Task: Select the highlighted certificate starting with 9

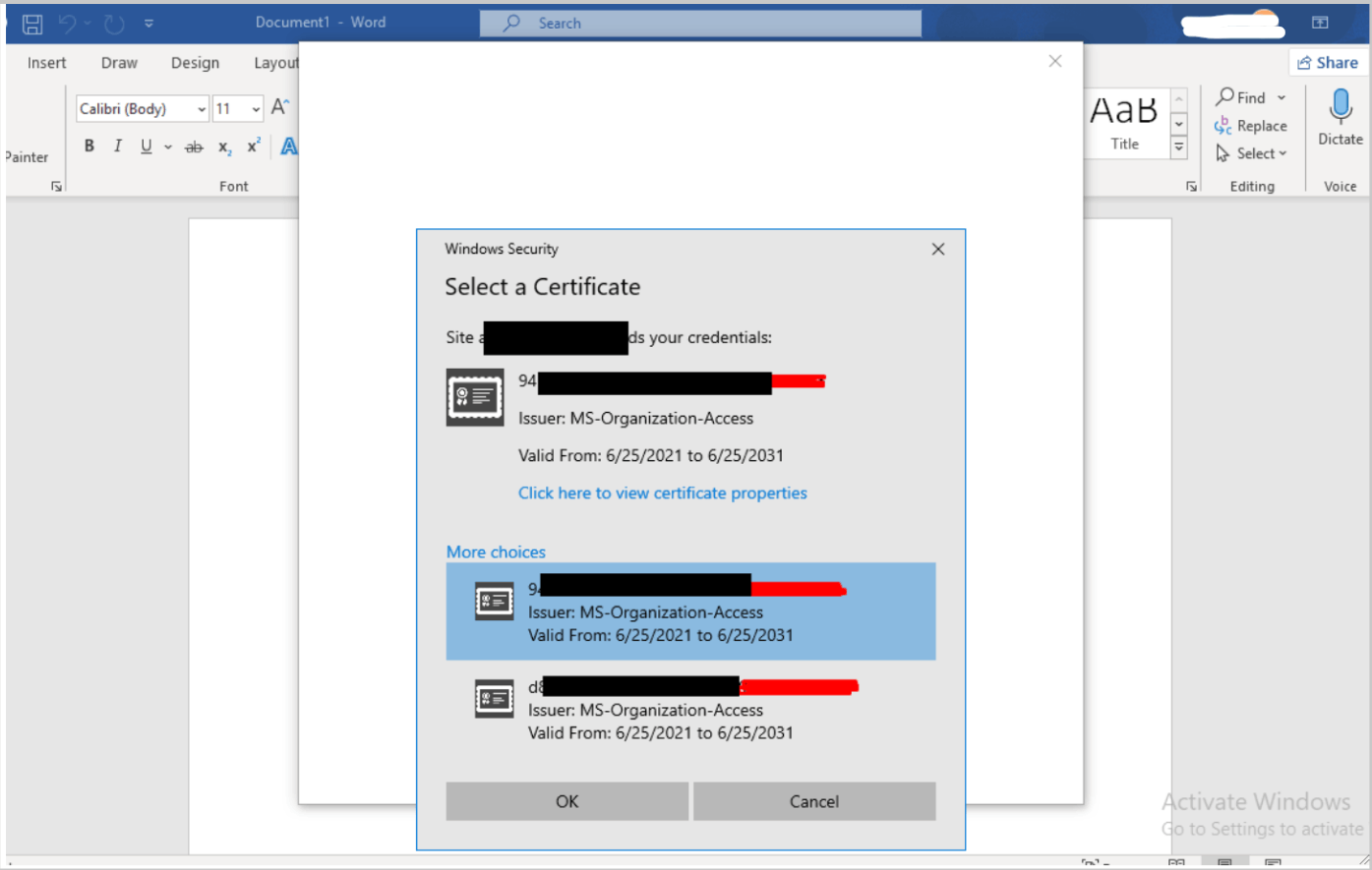Action: 690,611
